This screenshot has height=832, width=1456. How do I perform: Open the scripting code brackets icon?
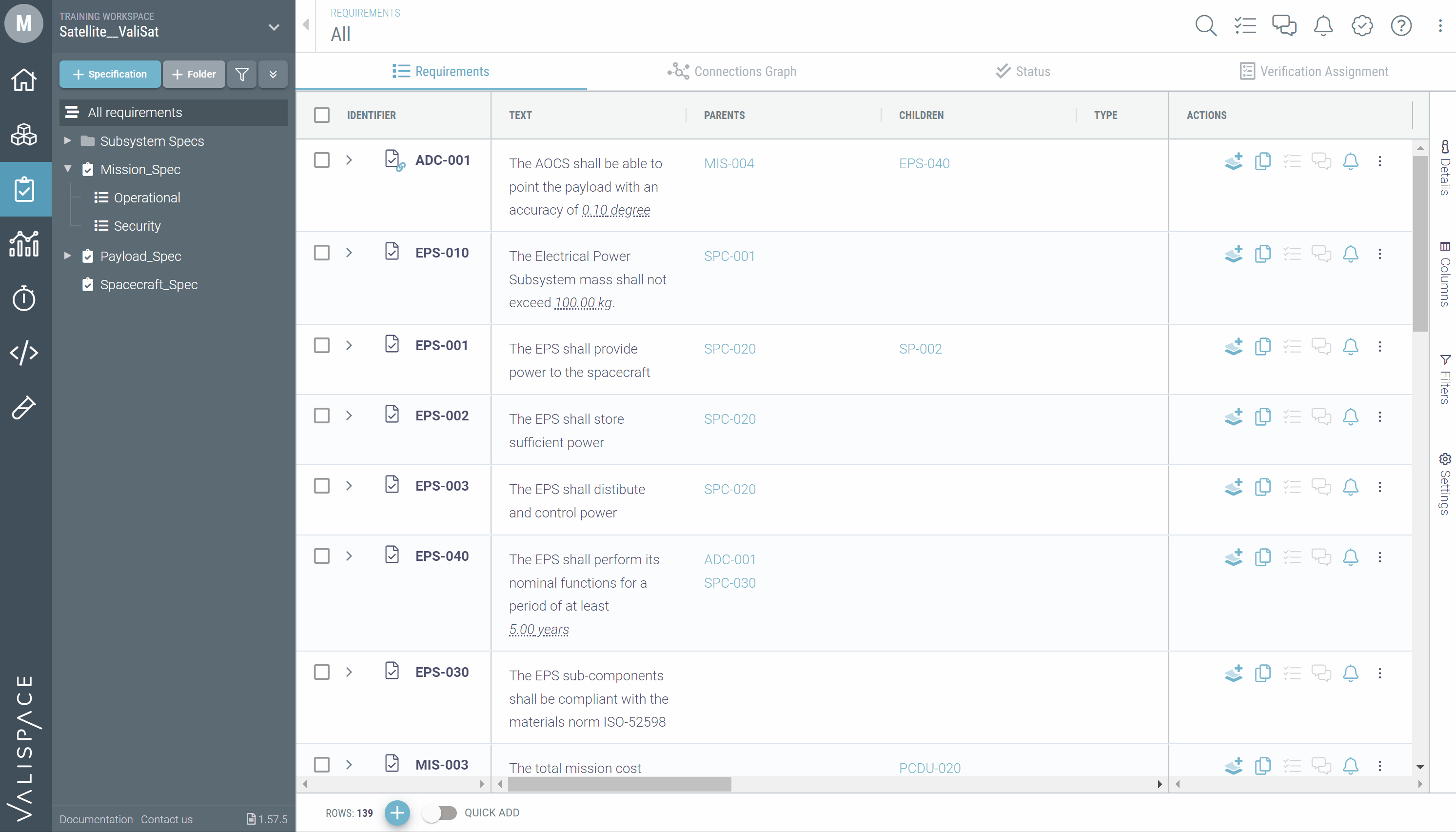click(x=24, y=353)
